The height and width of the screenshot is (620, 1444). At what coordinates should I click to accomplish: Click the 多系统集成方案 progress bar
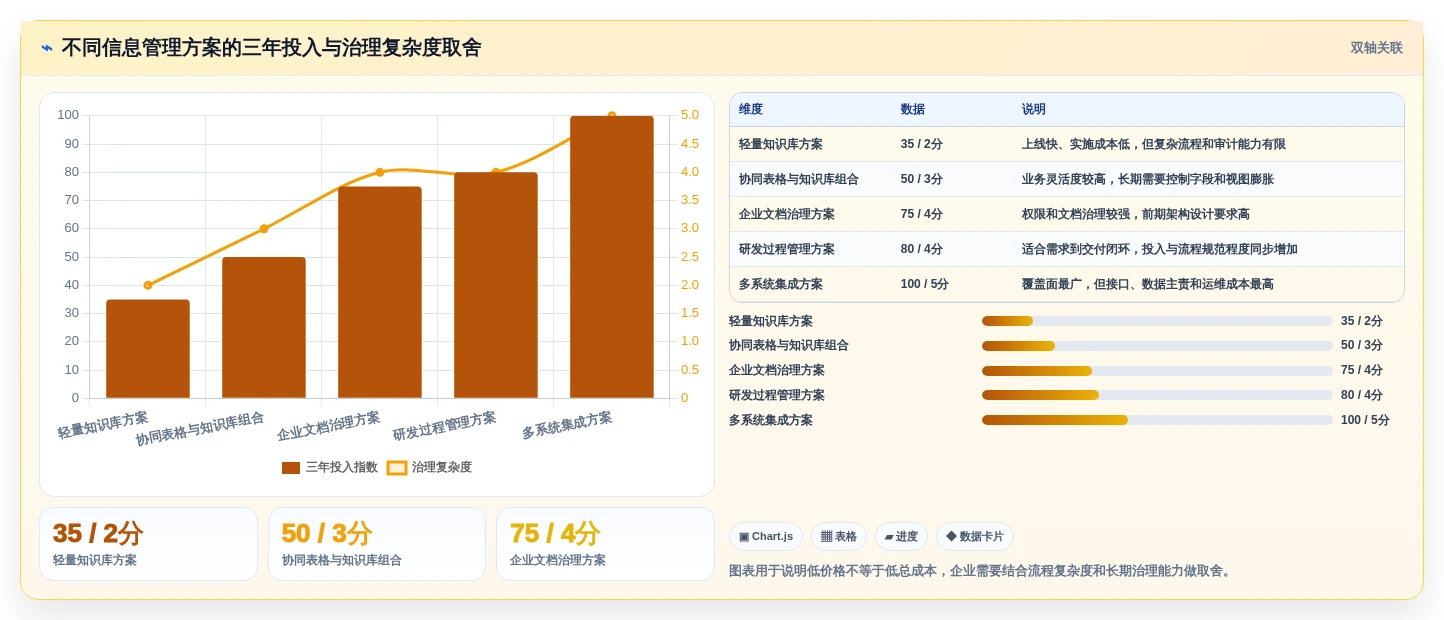pyautogui.click(x=1157, y=420)
